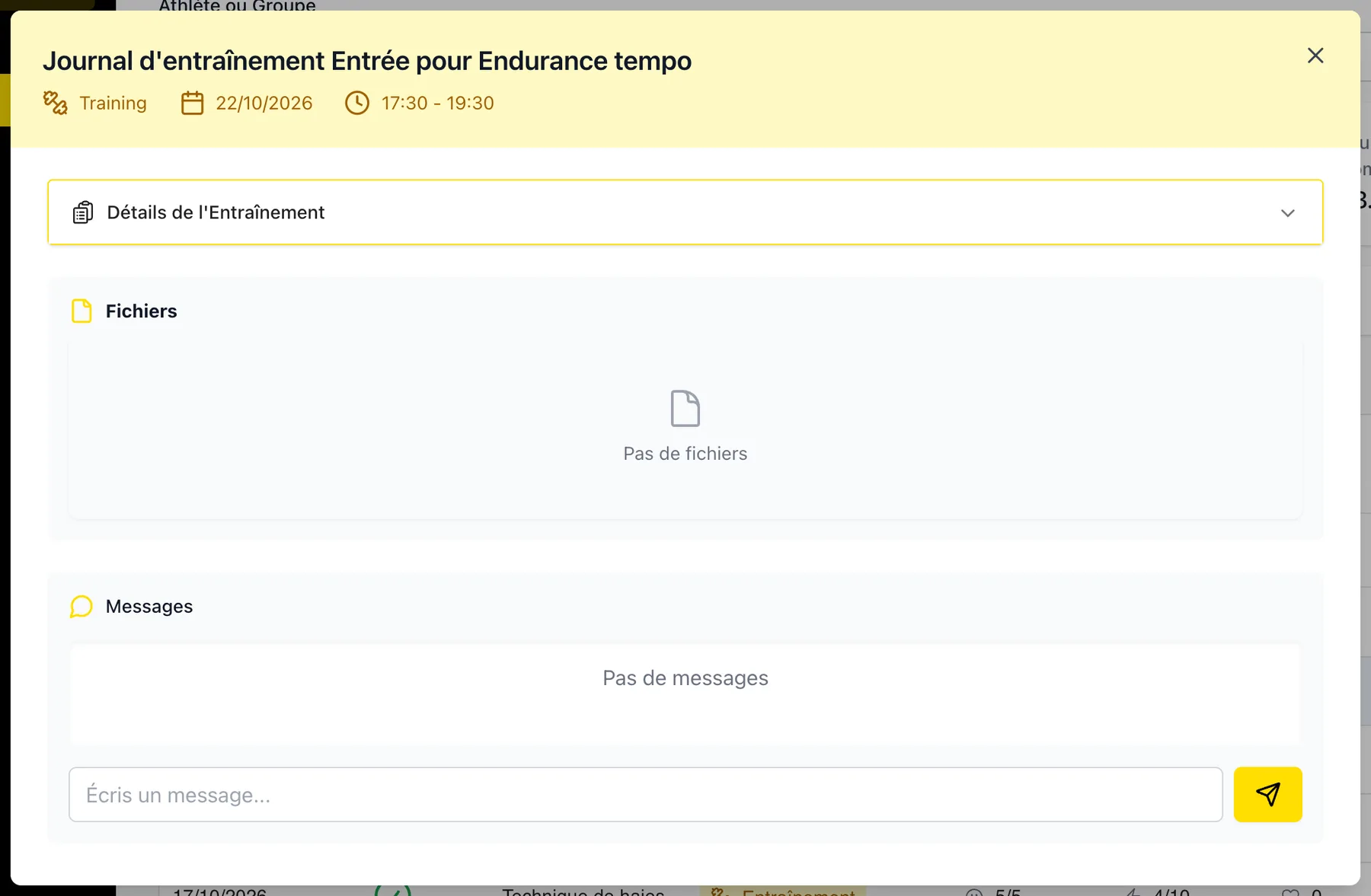1371x896 pixels.
Task: Close the training journal dialog
Action: point(1315,56)
